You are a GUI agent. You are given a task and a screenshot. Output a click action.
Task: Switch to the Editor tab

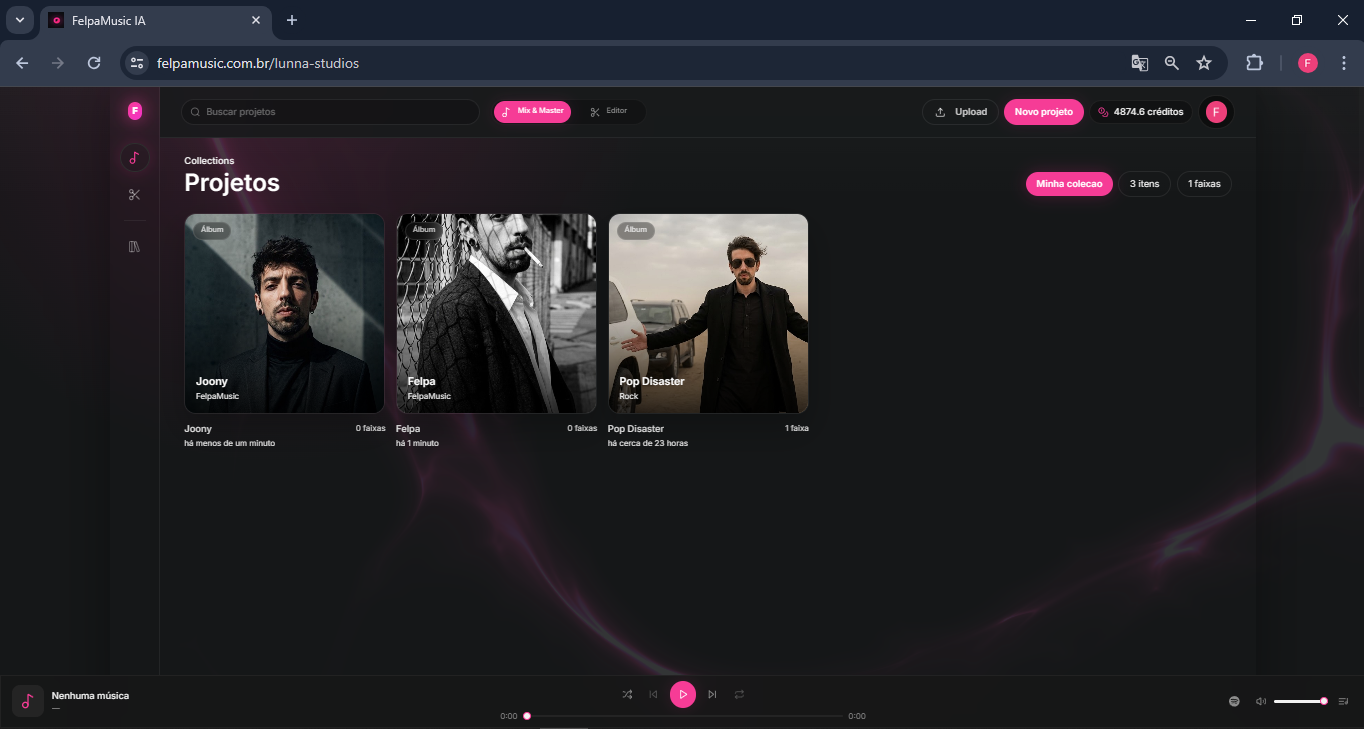[608, 111]
